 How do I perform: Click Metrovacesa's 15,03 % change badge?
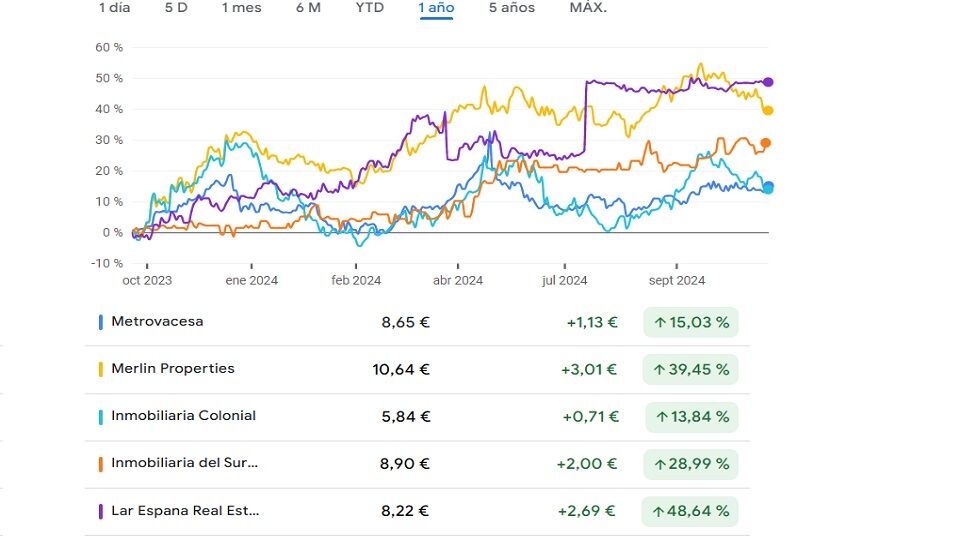coord(690,322)
